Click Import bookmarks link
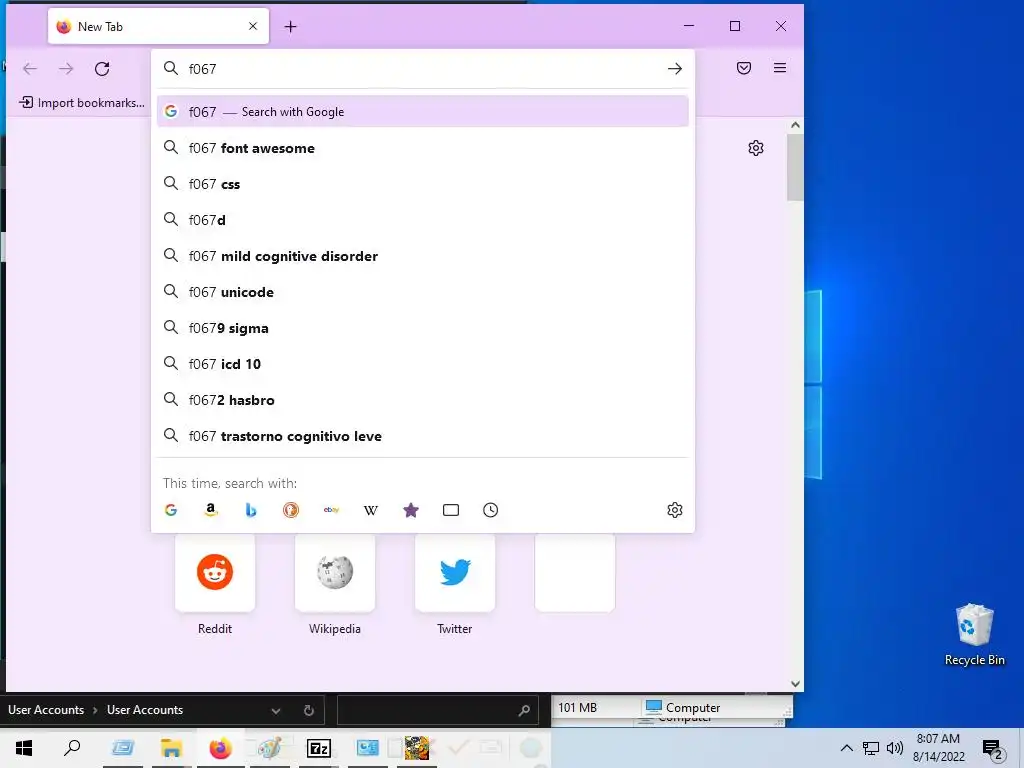 pyautogui.click(x=82, y=103)
